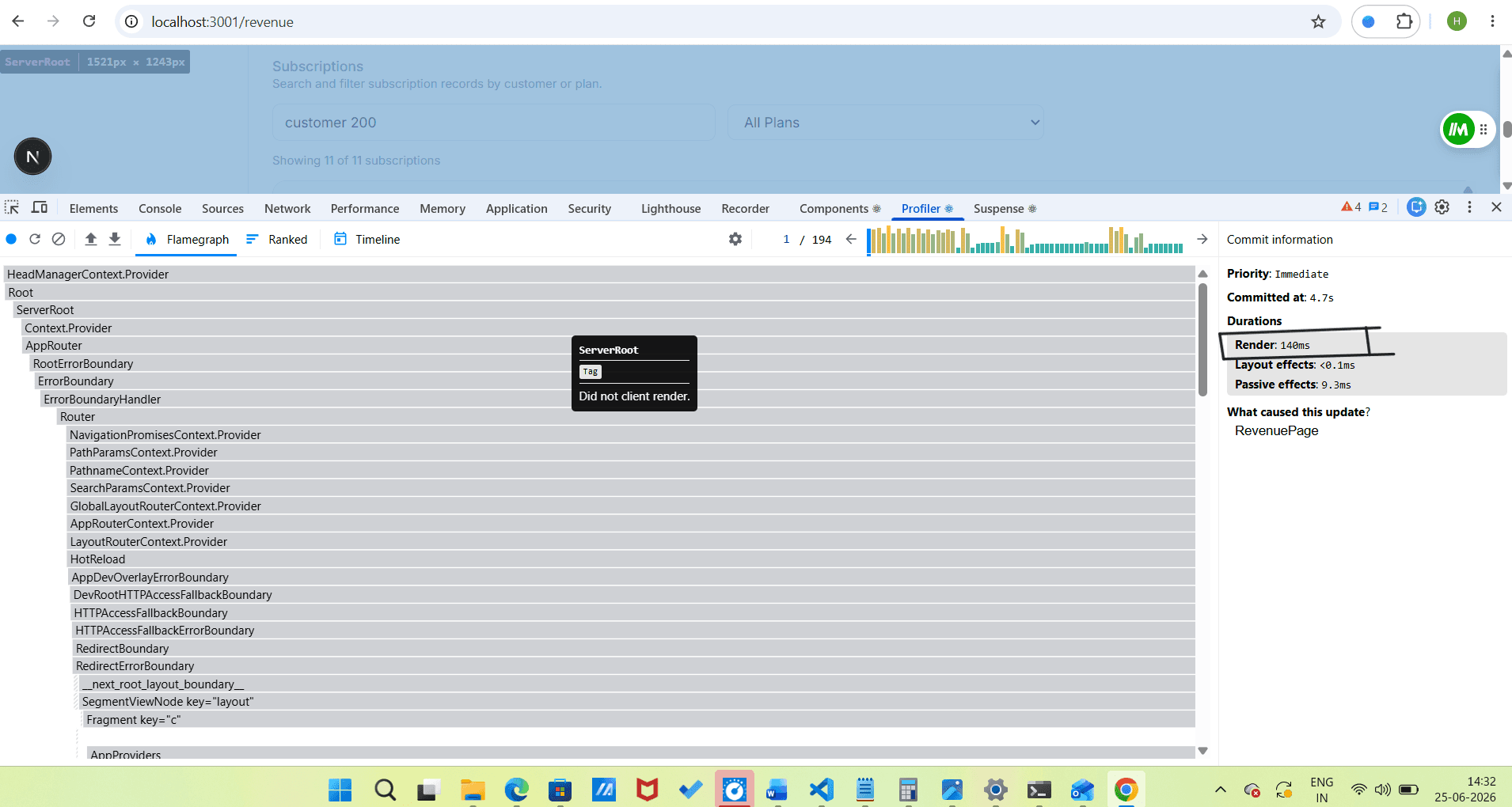Select ServerRoot flamegraph bar
This screenshot has width=1512, height=807.
(x=603, y=310)
